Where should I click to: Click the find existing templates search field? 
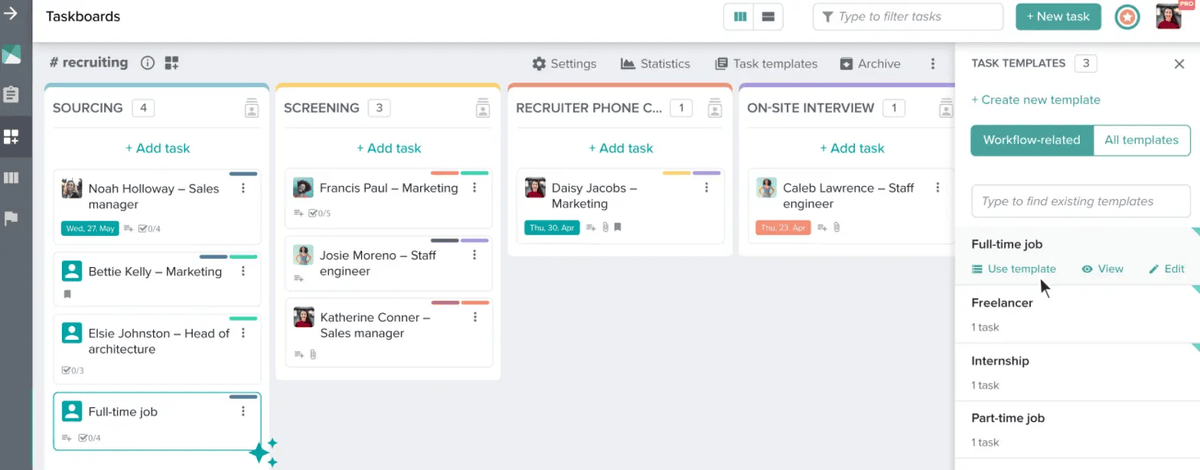click(x=1080, y=201)
